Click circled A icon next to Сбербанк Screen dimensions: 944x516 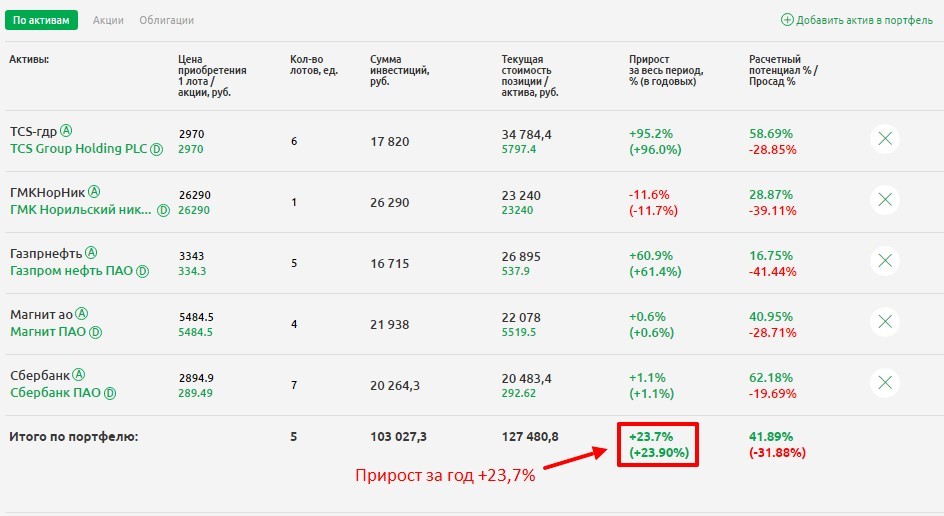pos(79,375)
